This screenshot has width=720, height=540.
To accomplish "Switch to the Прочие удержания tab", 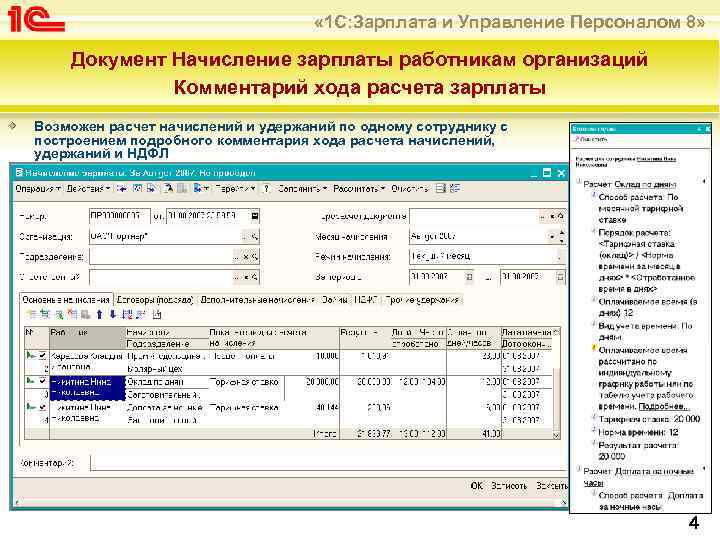I will (422, 300).
